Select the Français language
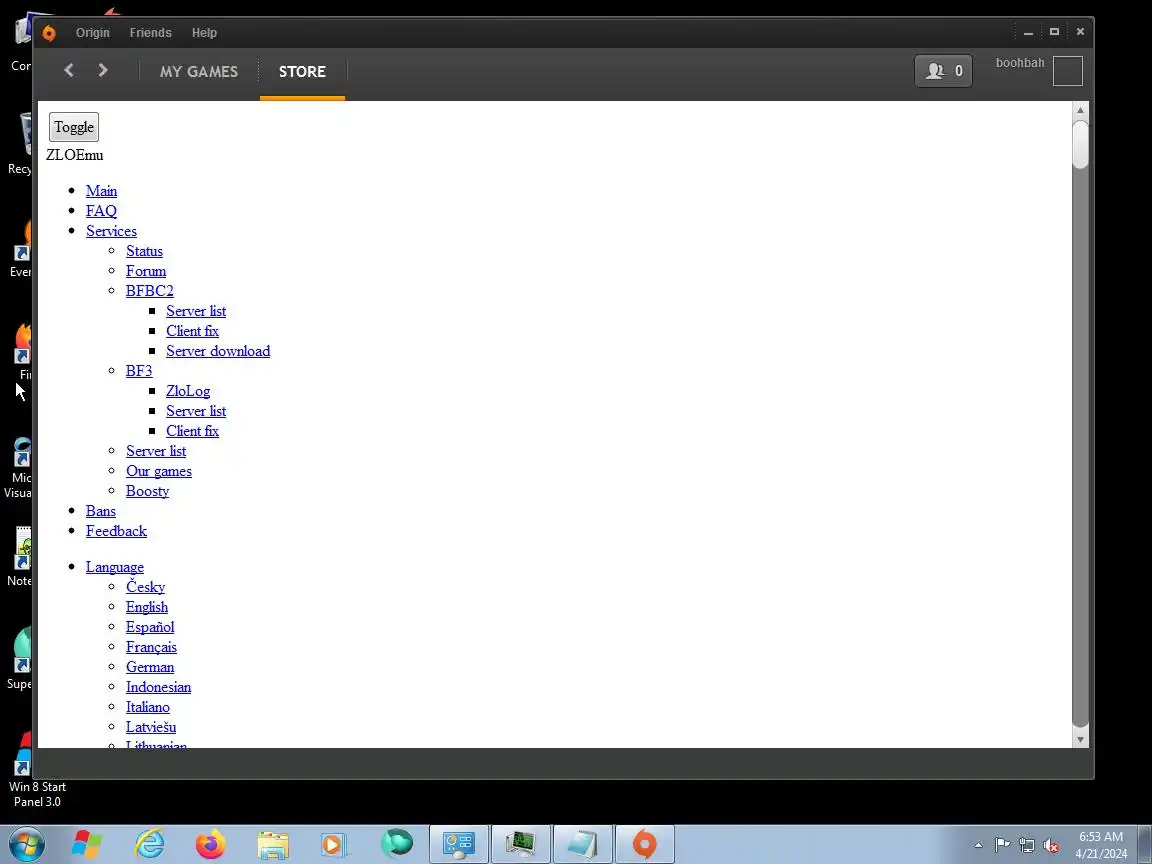Viewport: 1152px width, 864px height. pyautogui.click(x=151, y=647)
